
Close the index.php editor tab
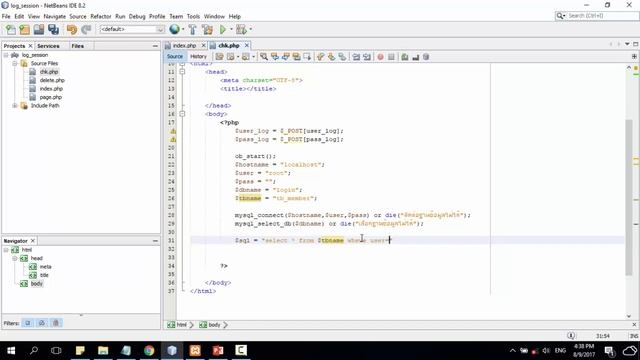coord(203,46)
